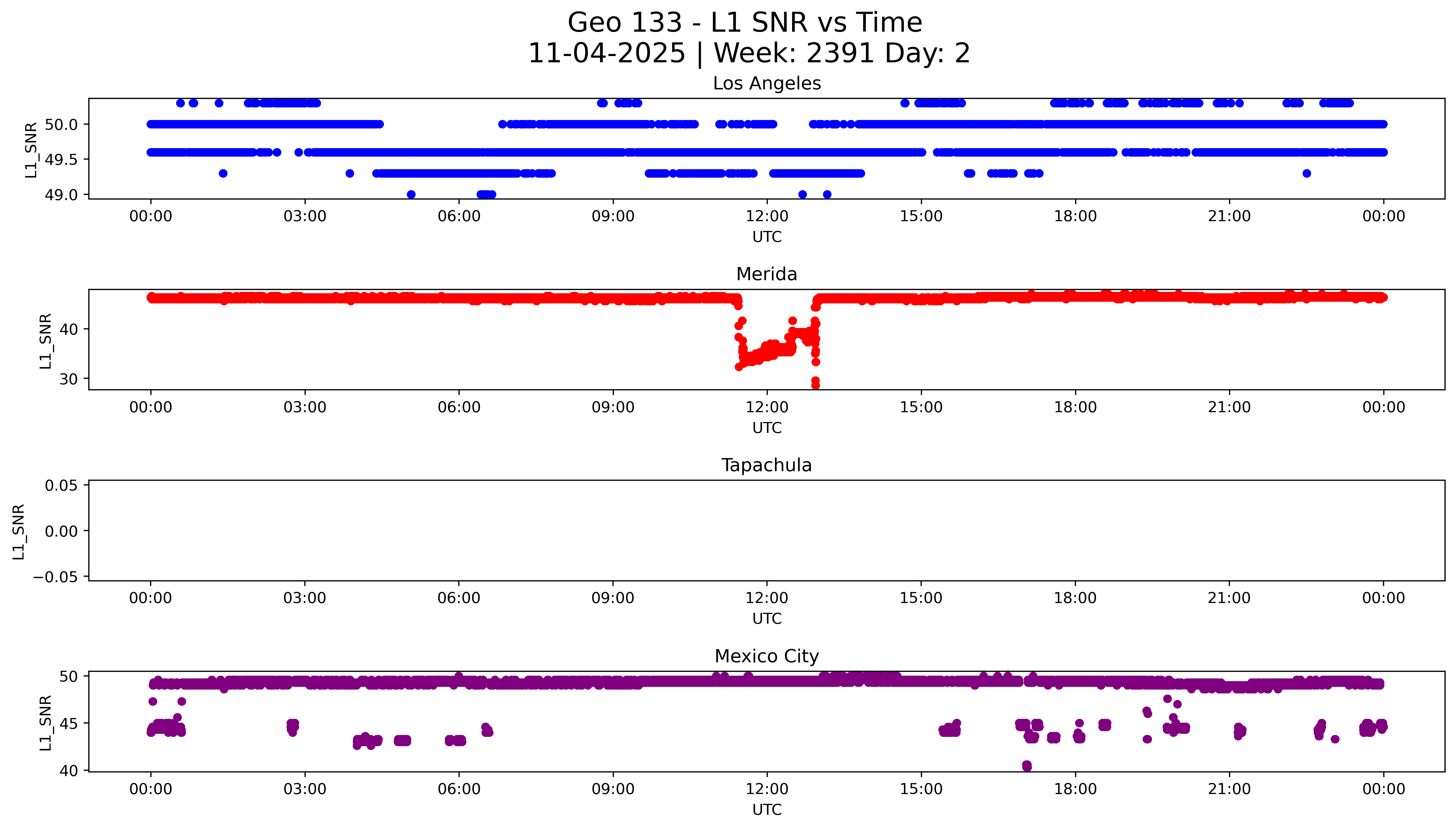Click the 'Mexico City' subplot title

(x=766, y=657)
